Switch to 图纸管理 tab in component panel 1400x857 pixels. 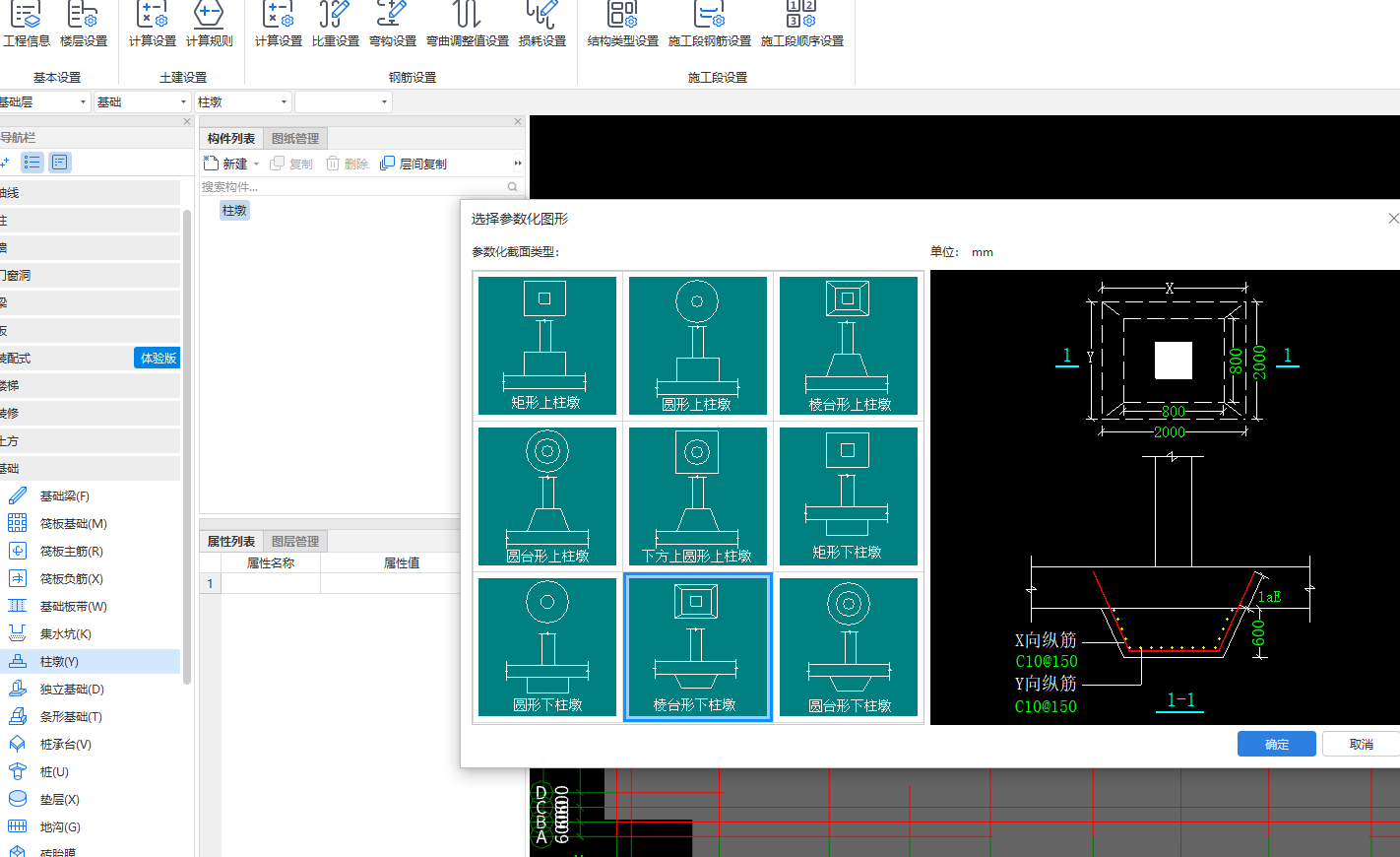tap(295, 139)
